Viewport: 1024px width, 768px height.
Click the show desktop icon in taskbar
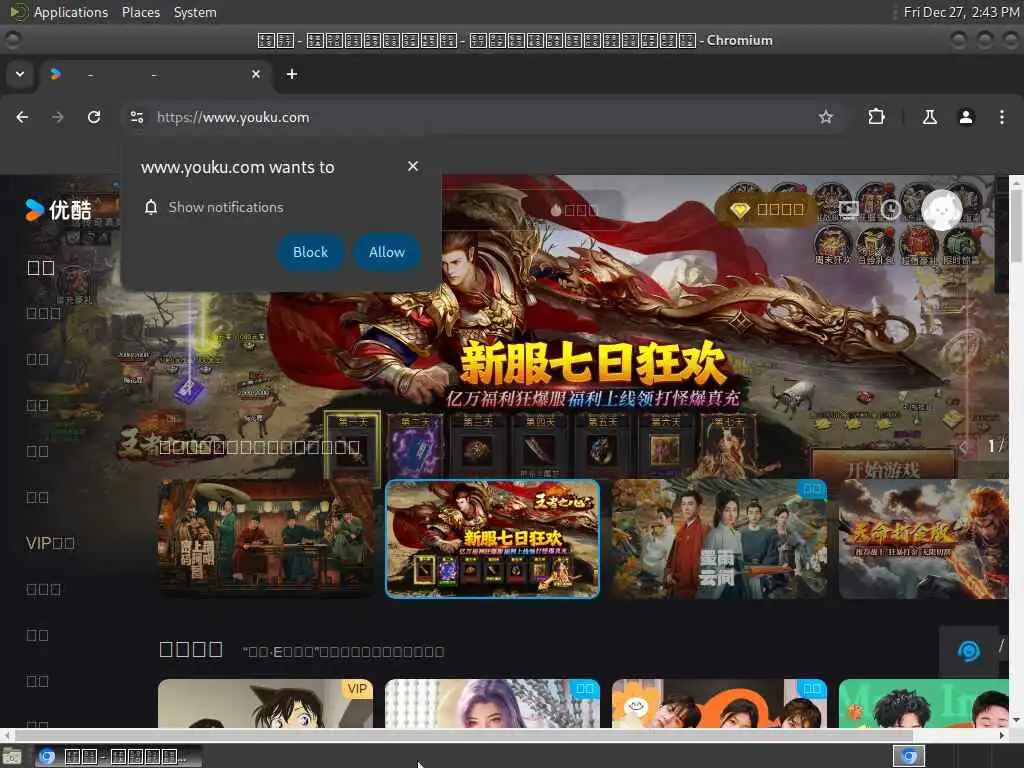[x=12, y=756]
